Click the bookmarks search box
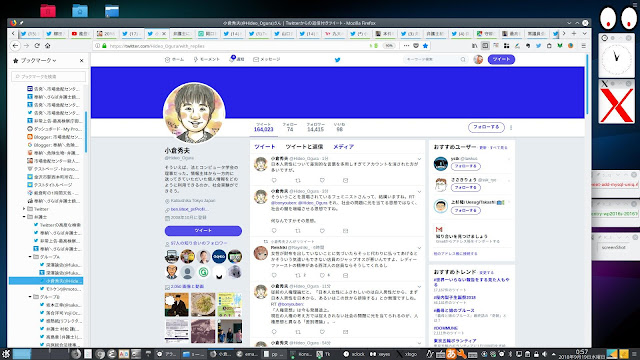Viewport: 640px width, 360px height. pos(49,76)
